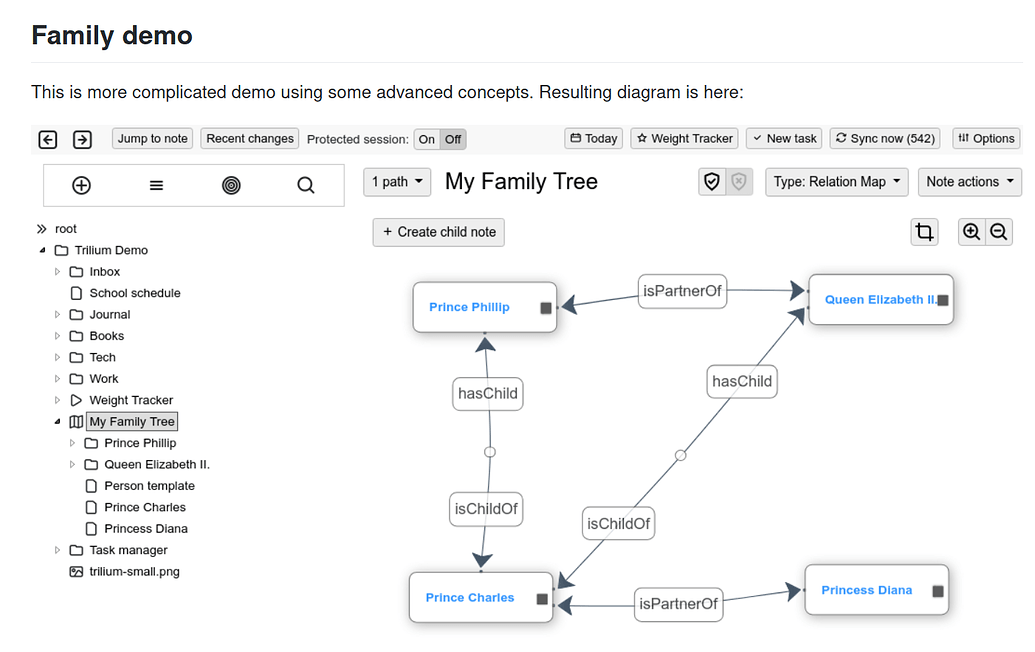Image resolution: width=1035 pixels, height=652 pixels.
Task: Unprotect the note with the crossed shield icon
Action: [x=739, y=182]
